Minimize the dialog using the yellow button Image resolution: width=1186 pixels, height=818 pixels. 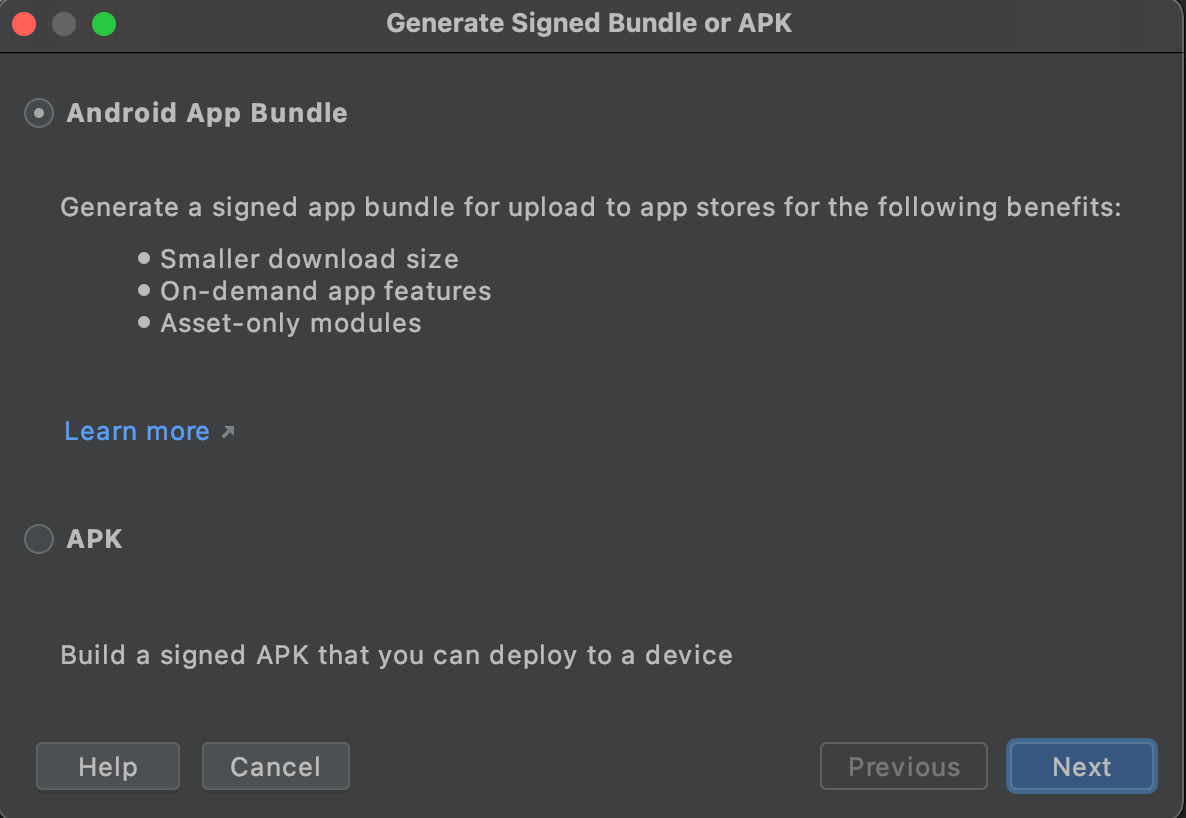click(64, 23)
